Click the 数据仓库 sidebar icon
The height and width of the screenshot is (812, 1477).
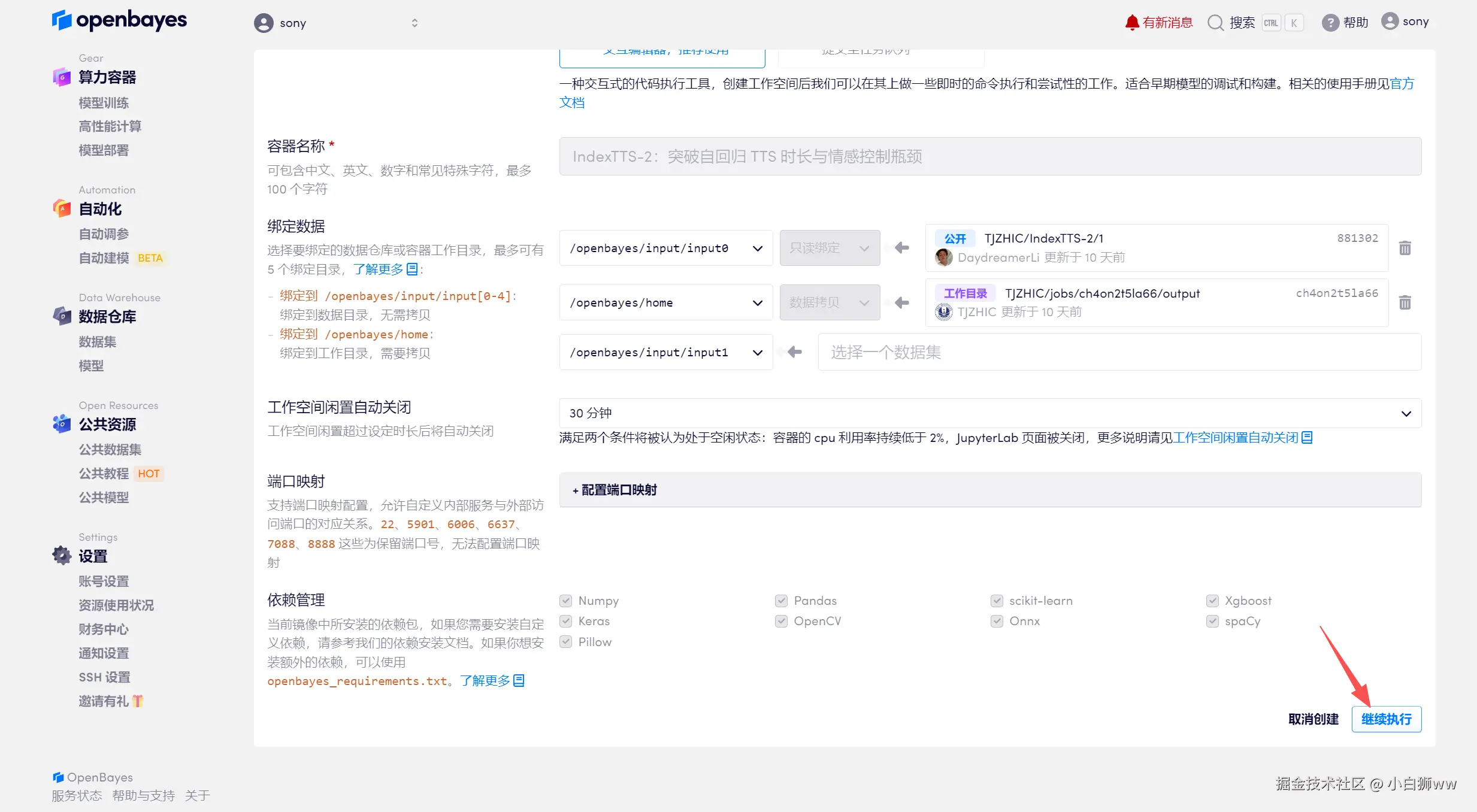[x=62, y=316]
